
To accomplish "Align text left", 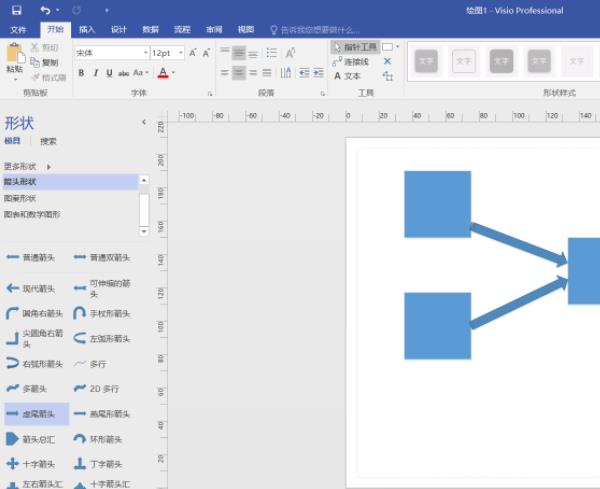I will point(225,72).
